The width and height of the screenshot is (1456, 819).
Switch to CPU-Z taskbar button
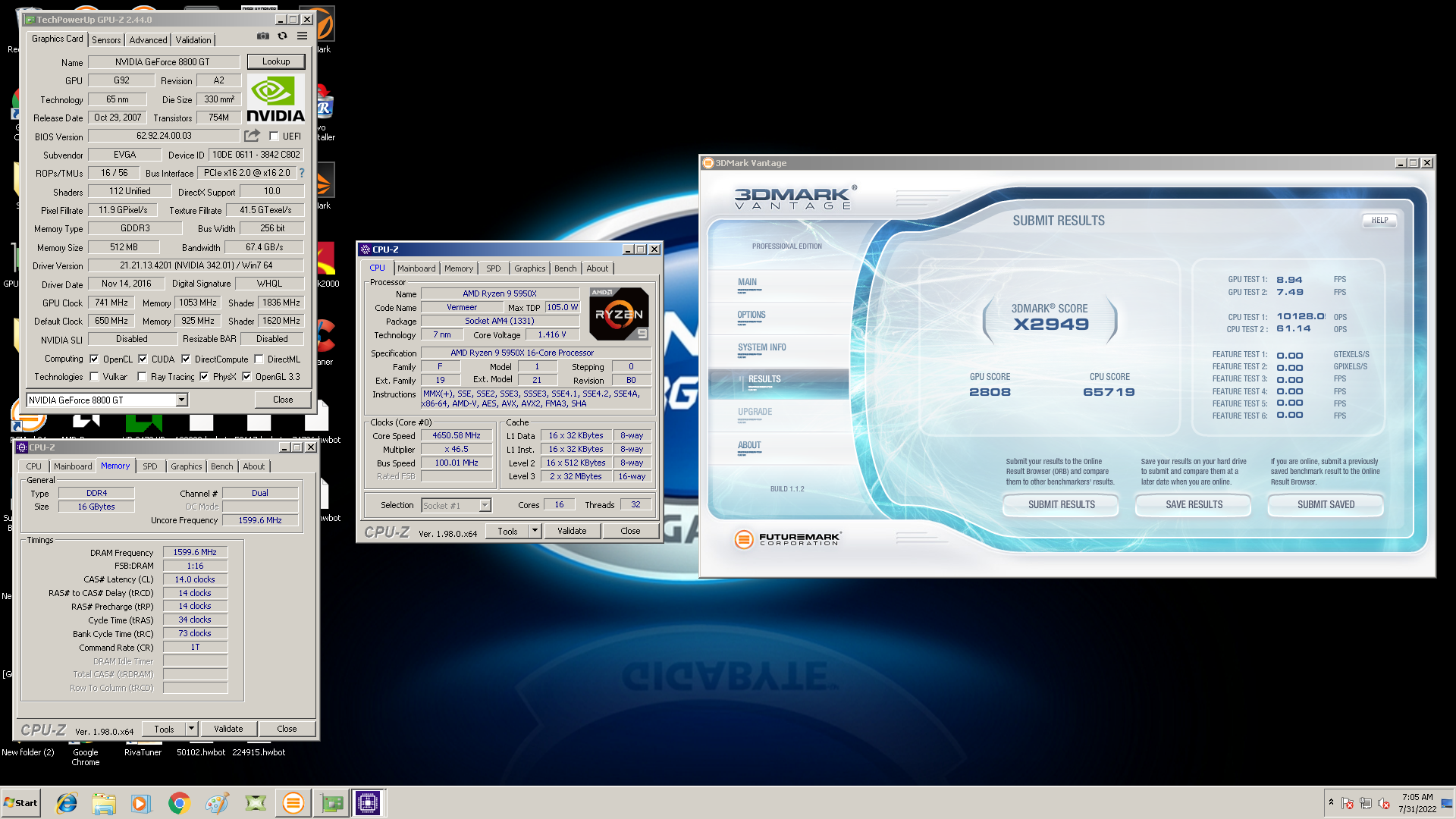pos(368,803)
